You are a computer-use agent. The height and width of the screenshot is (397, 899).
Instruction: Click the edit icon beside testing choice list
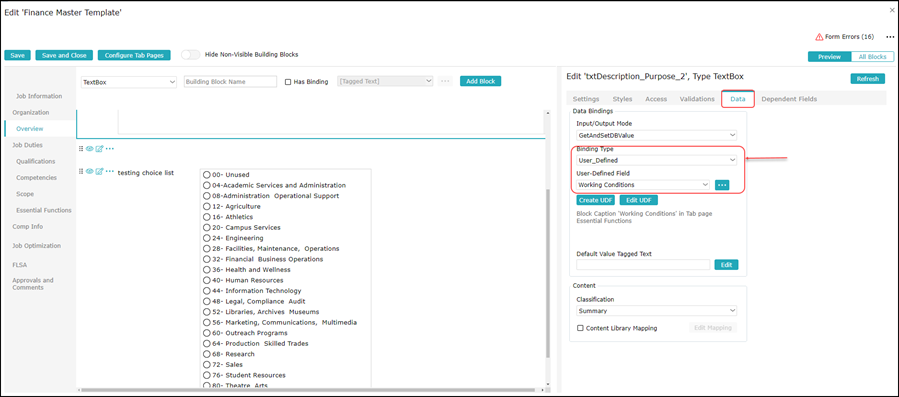99,172
